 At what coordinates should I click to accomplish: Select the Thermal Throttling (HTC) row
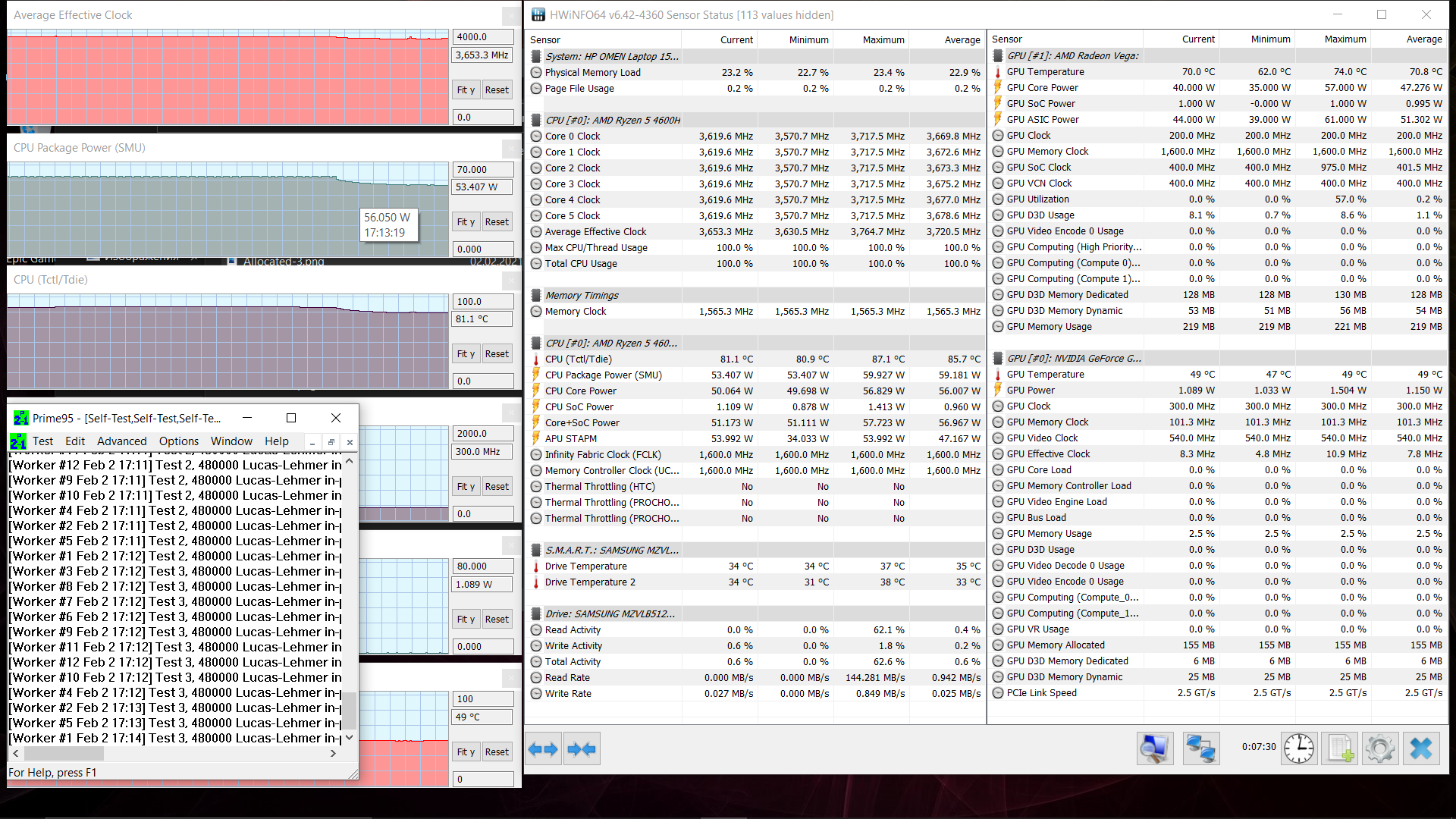pos(756,487)
